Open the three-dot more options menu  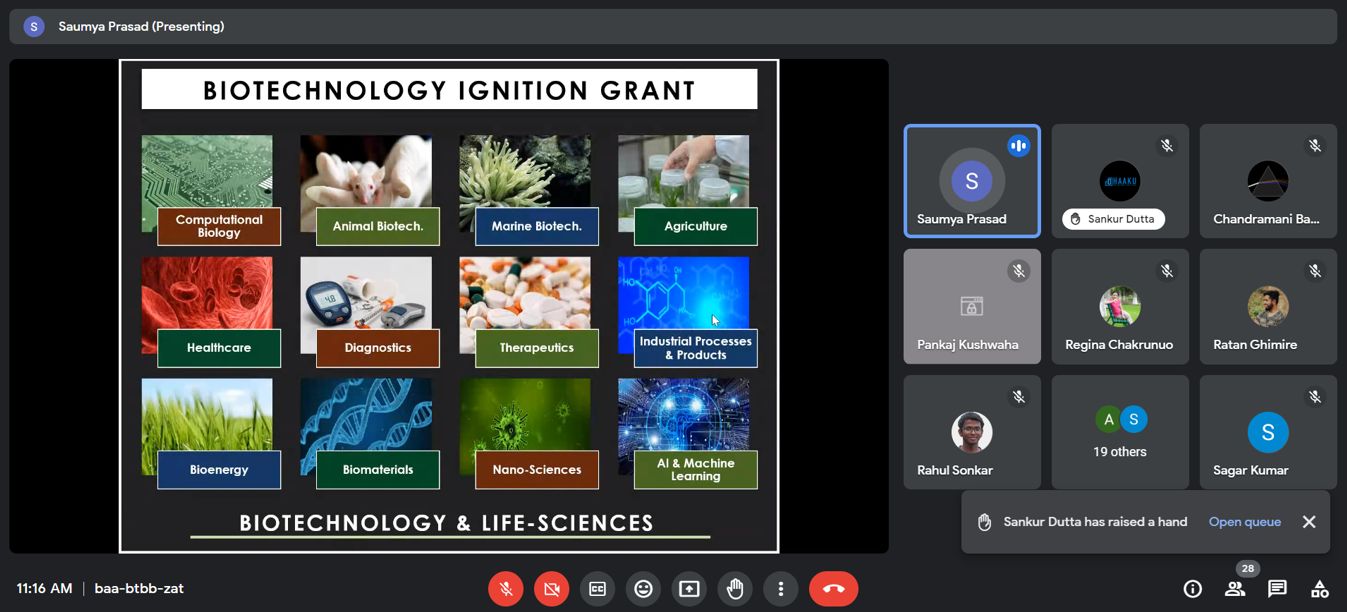[x=781, y=589]
